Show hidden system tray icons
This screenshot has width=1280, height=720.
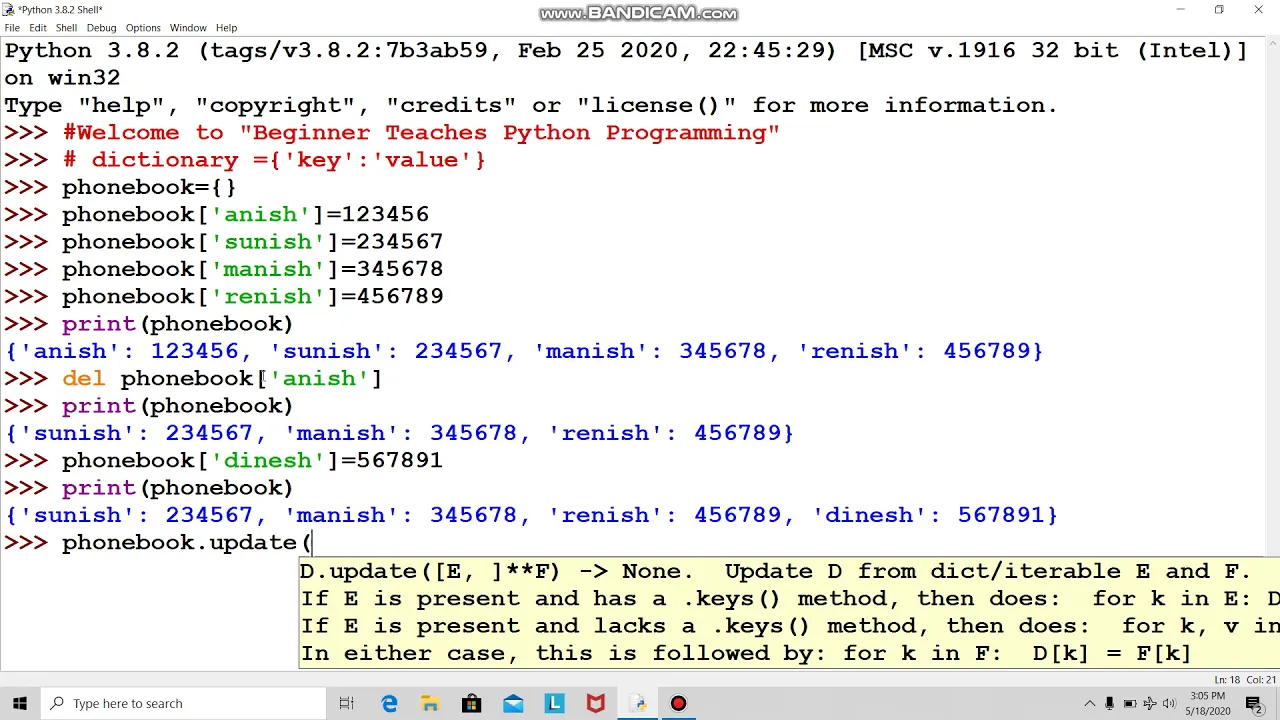coord(1089,703)
